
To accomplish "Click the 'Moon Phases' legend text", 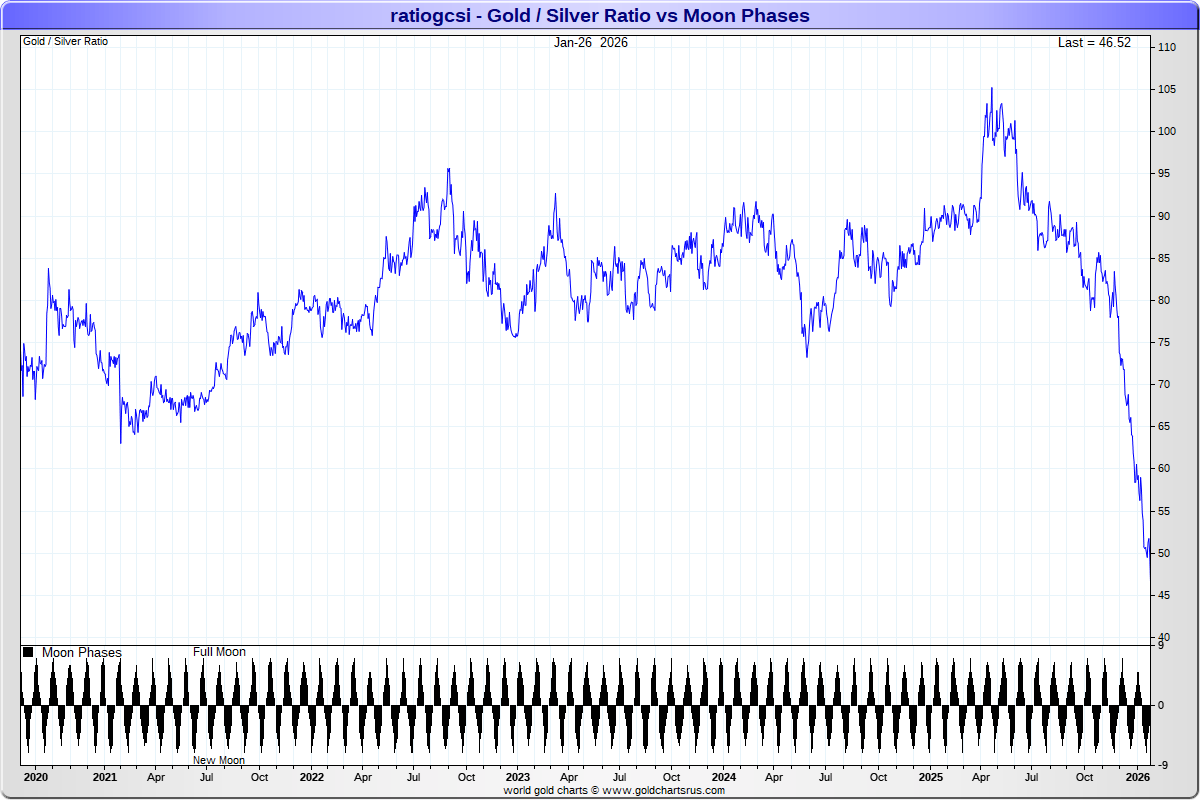I will click(82, 652).
